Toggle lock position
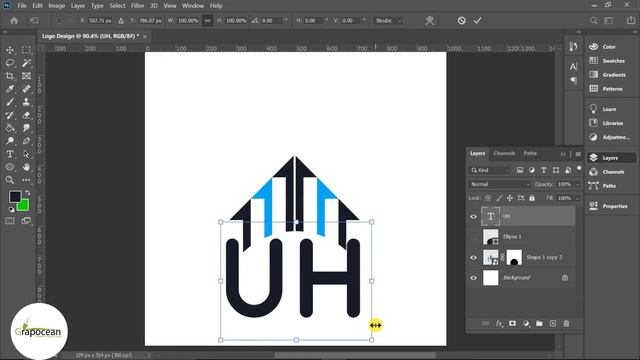Viewport: 640px width, 360px height. (510, 198)
